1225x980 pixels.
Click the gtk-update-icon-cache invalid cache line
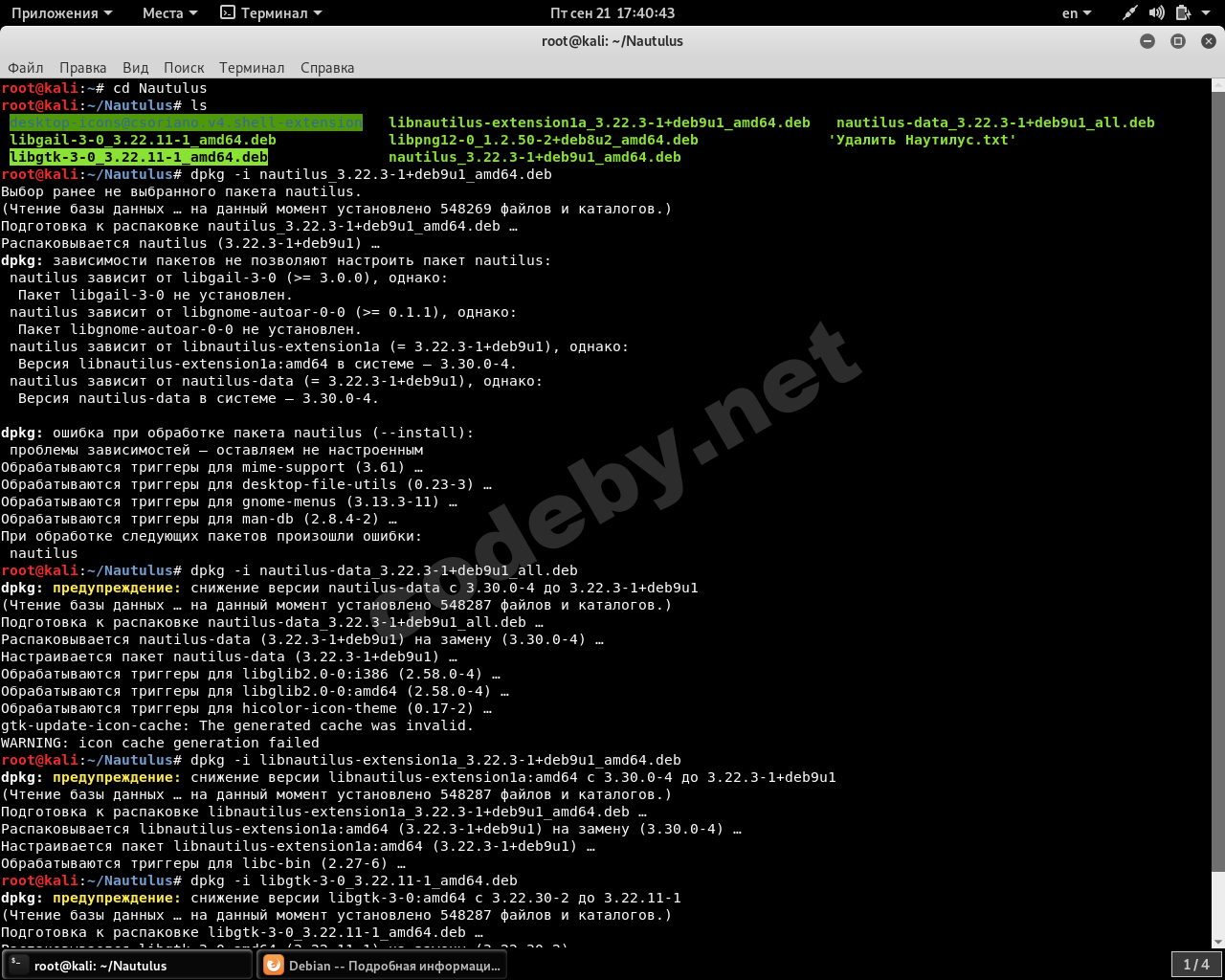pyautogui.click(x=237, y=725)
